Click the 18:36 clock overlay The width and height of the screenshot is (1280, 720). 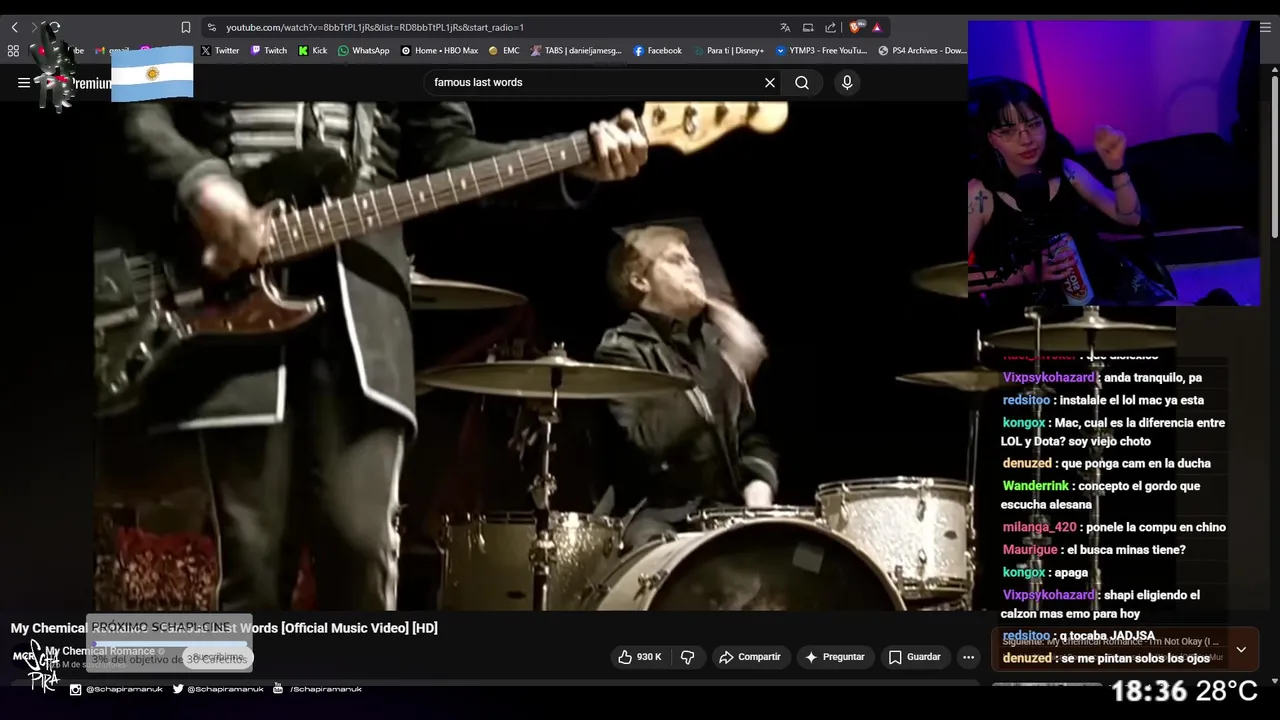[x=1148, y=691]
